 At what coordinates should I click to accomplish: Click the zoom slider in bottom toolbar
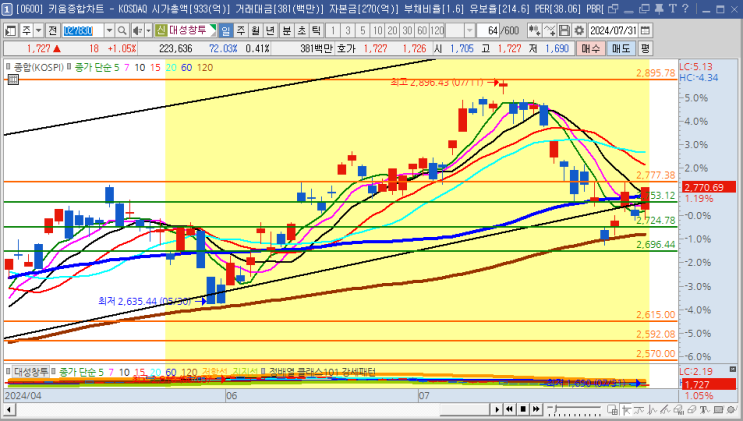click(574, 409)
